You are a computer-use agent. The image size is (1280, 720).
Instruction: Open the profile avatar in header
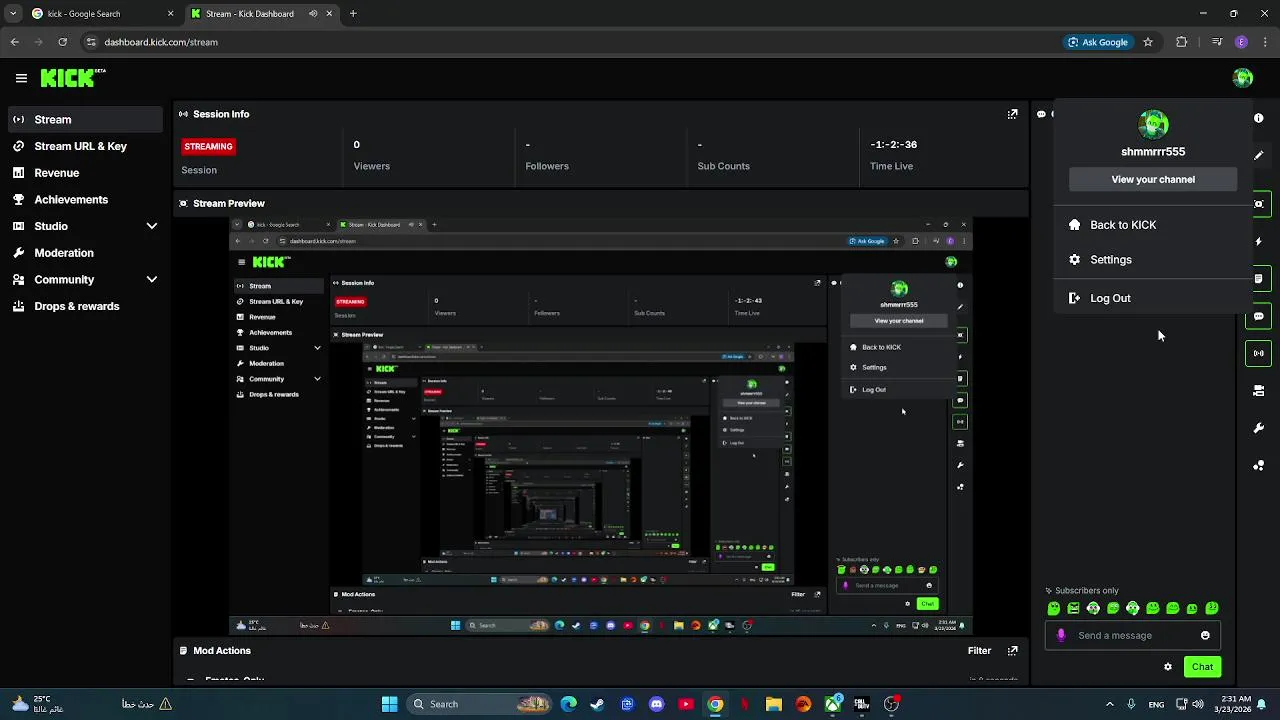click(x=1242, y=77)
